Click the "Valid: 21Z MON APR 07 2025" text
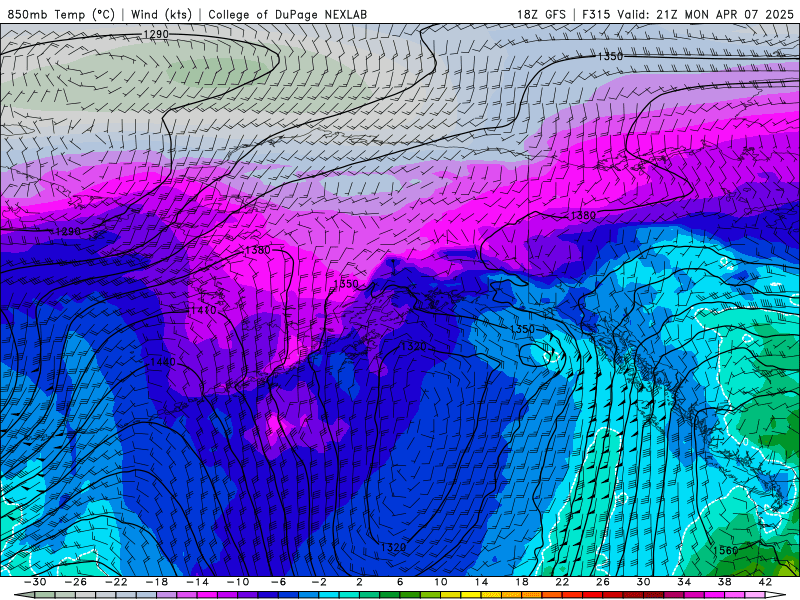The image size is (800, 600). [706, 14]
